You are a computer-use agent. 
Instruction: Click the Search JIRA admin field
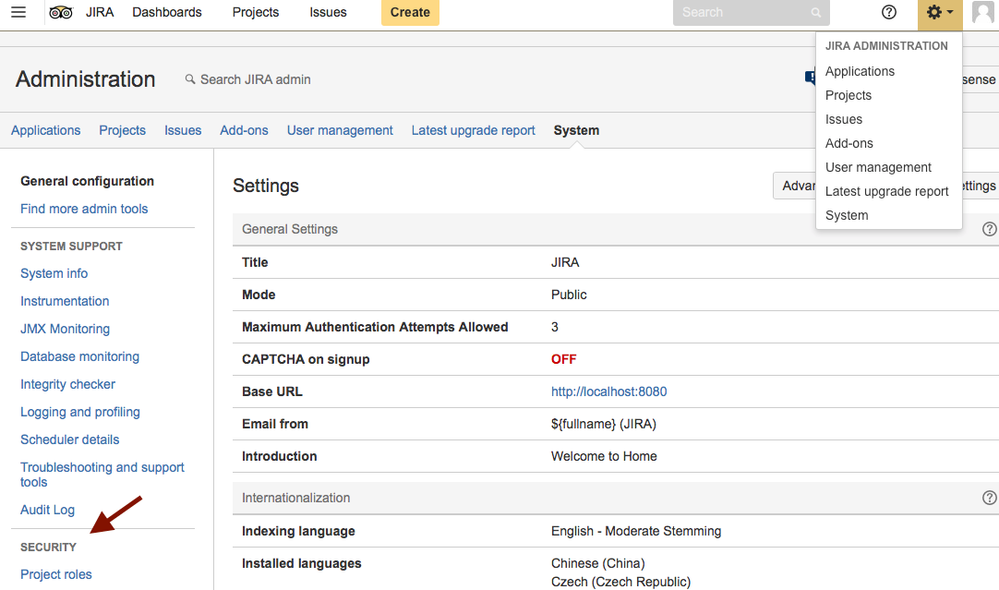coord(255,80)
